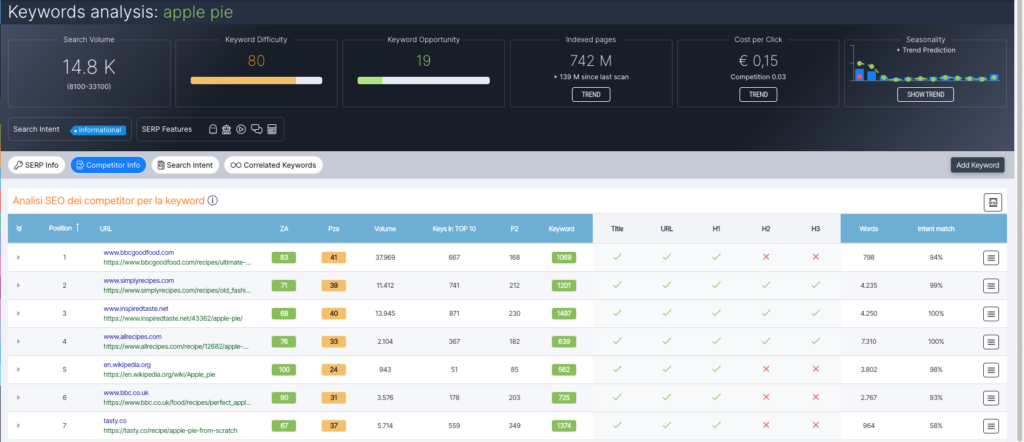Click TREND button under Indexed pages
The width and height of the screenshot is (1024, 442).
[591, 95]
